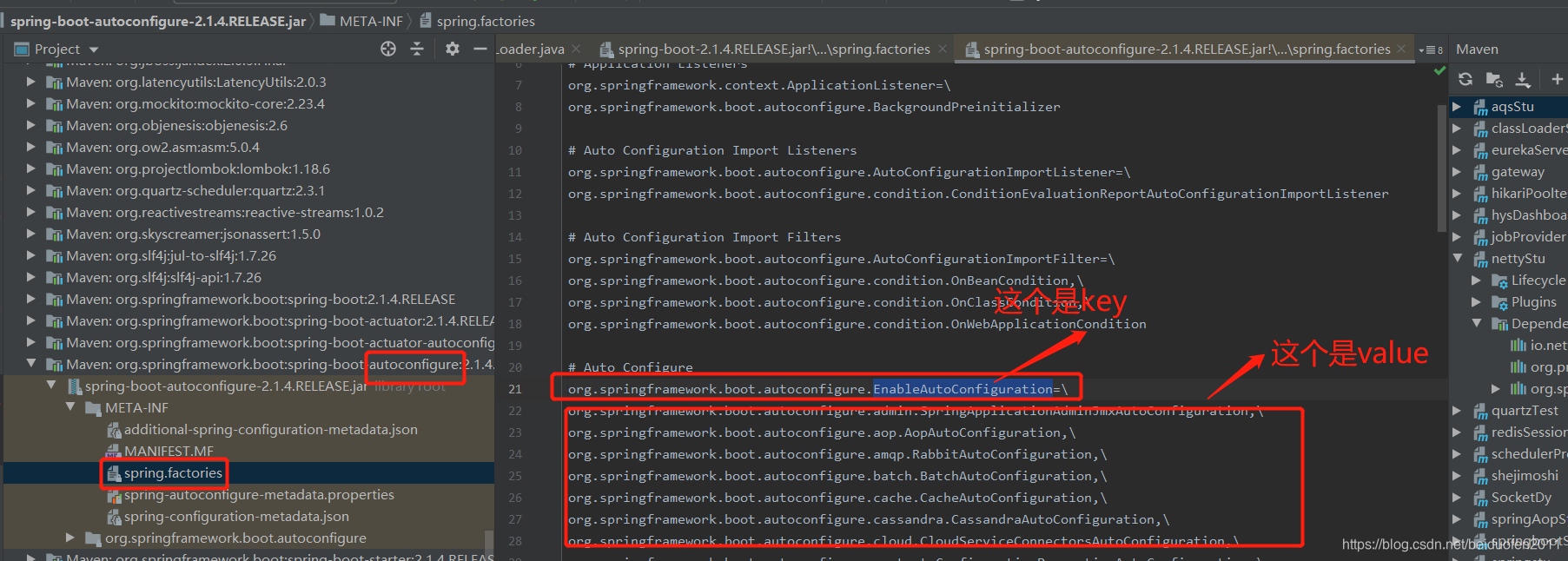Hide the Project tool window

pos(480,49)
